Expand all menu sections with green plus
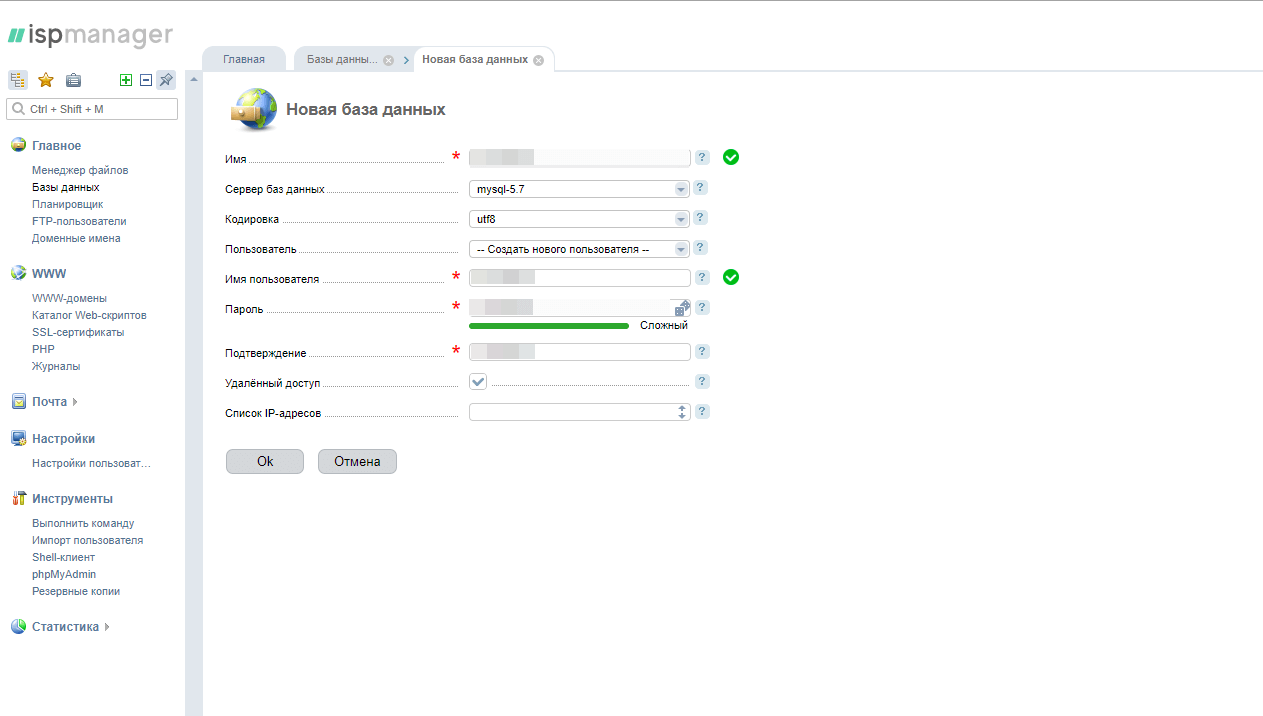Viewport: 1263px width, 716px height. pos(126,80)
